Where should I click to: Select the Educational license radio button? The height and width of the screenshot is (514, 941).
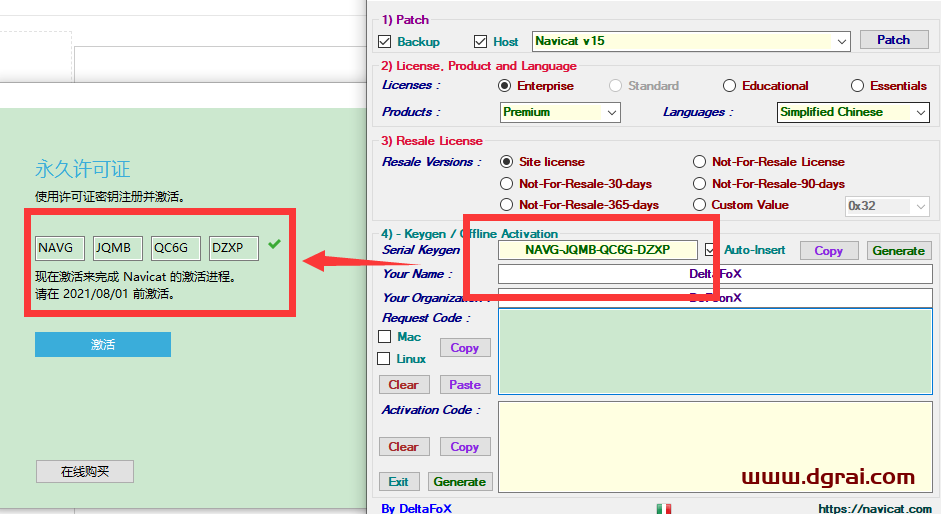(x=730, y=86)
